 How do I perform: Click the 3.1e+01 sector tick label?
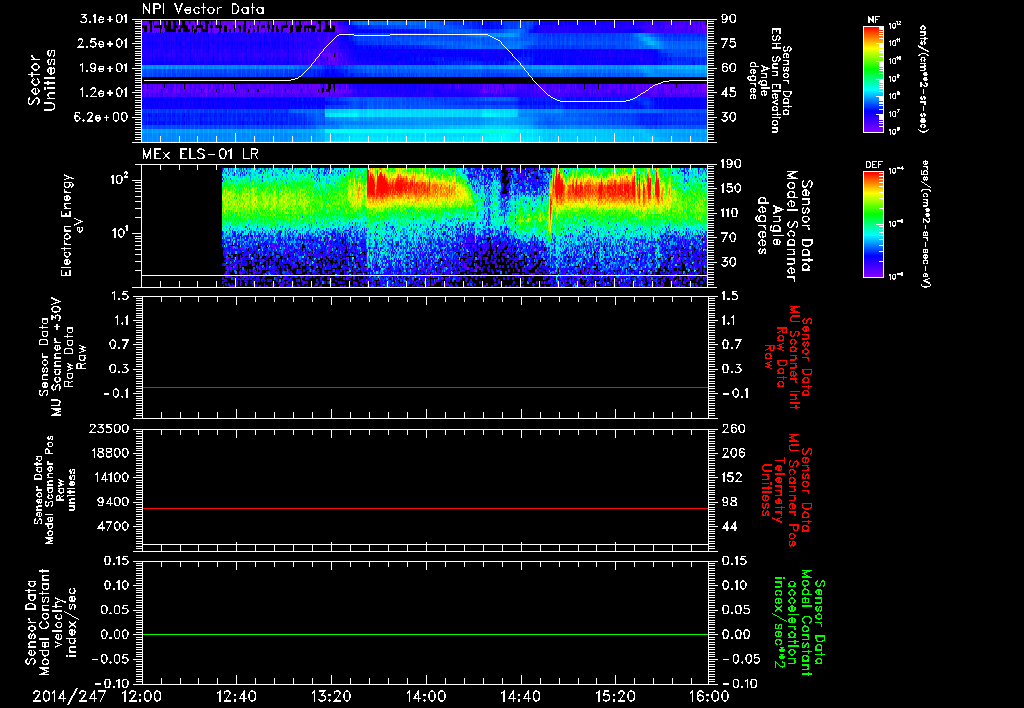(x=104, y=19)
